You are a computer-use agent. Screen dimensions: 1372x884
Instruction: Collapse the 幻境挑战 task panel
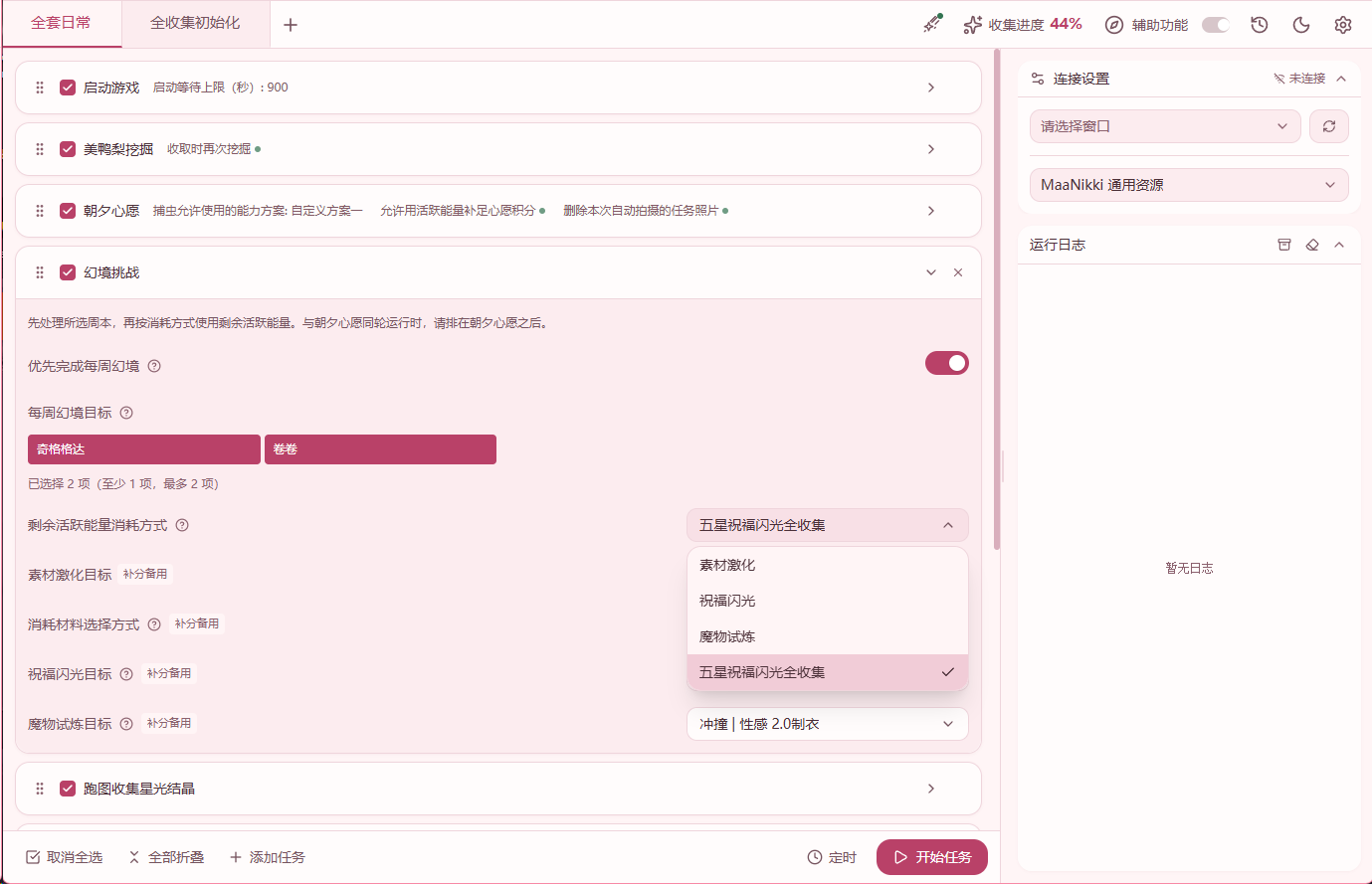pos(931,272)
